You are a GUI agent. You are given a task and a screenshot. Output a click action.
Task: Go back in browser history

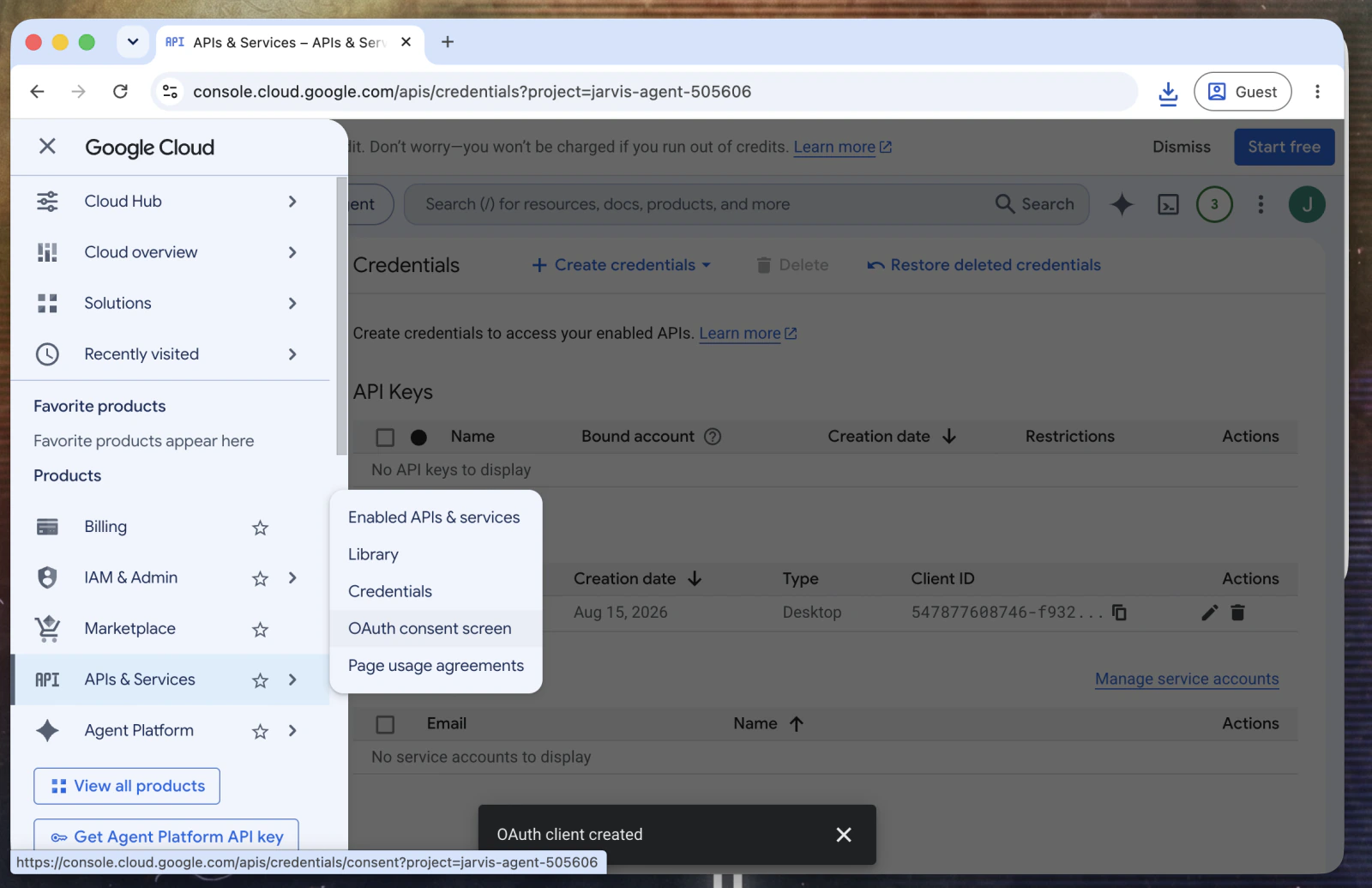click(37, 92)
